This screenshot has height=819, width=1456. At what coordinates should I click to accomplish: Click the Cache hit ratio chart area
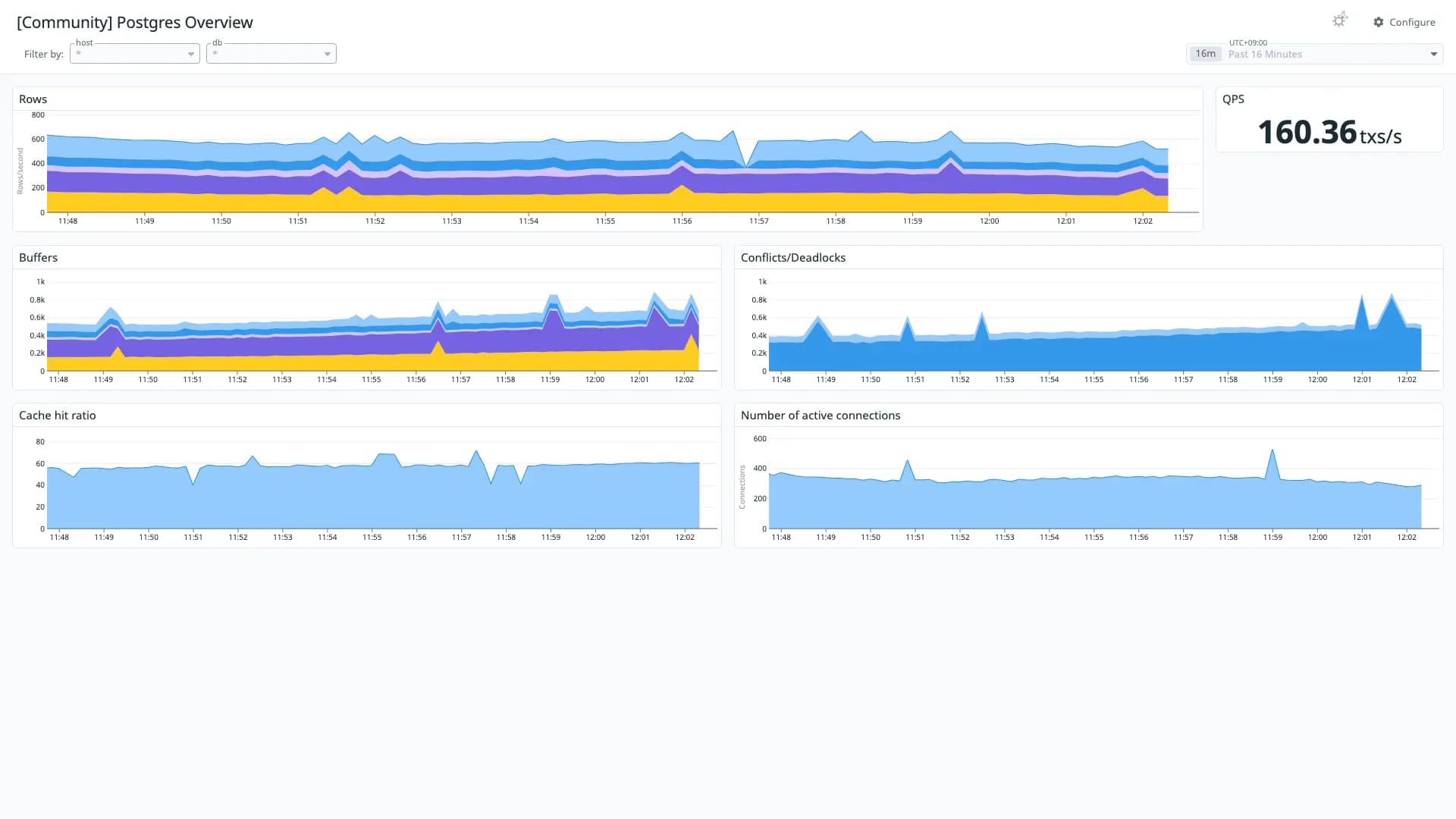(x=372, y=497)
